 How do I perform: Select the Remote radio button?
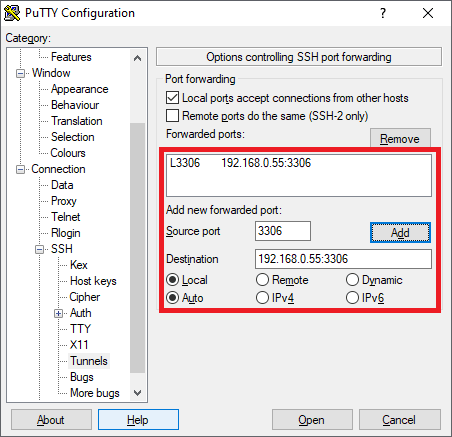coord(262,280)
